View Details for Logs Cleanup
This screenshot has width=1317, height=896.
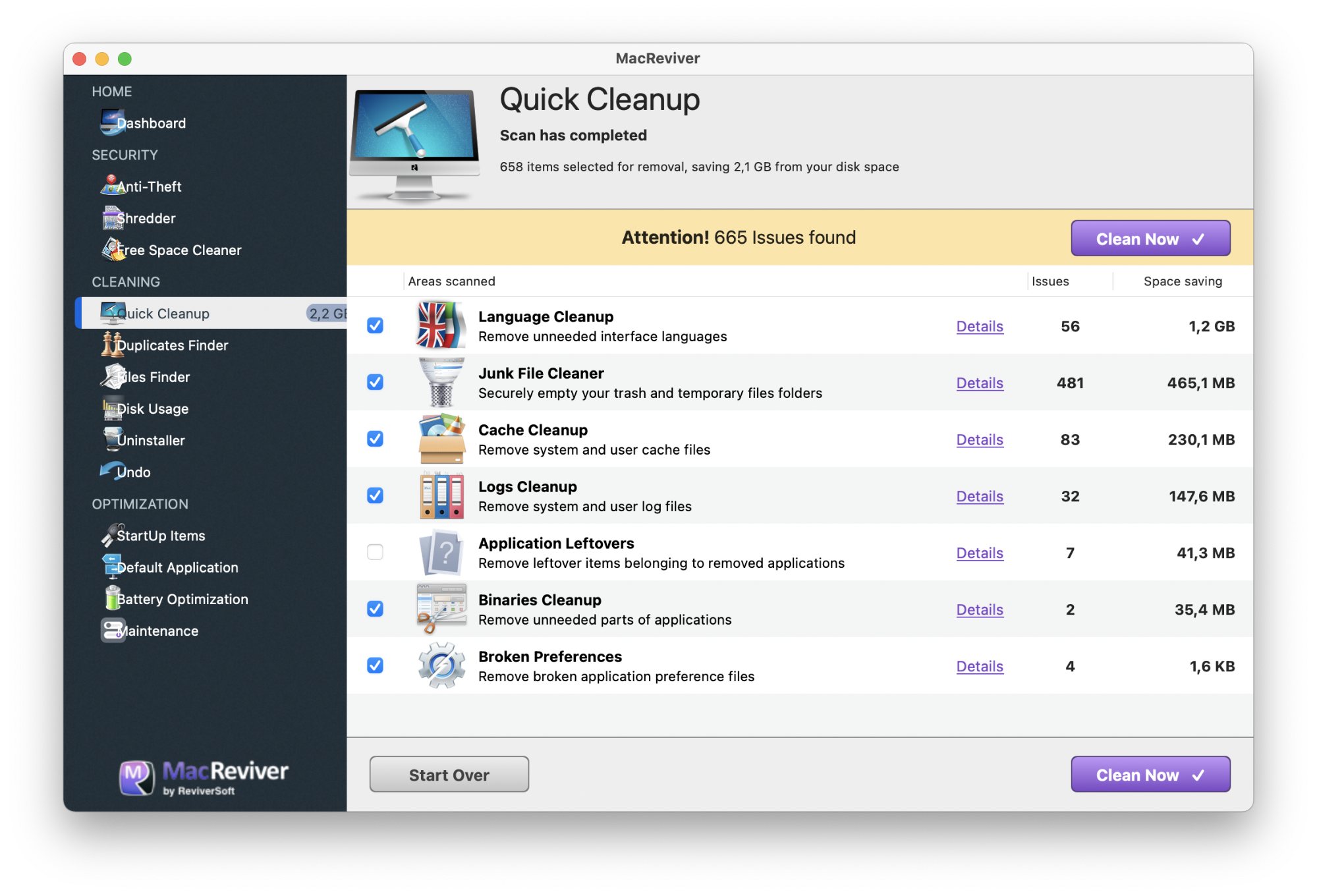tap(980, 496)
